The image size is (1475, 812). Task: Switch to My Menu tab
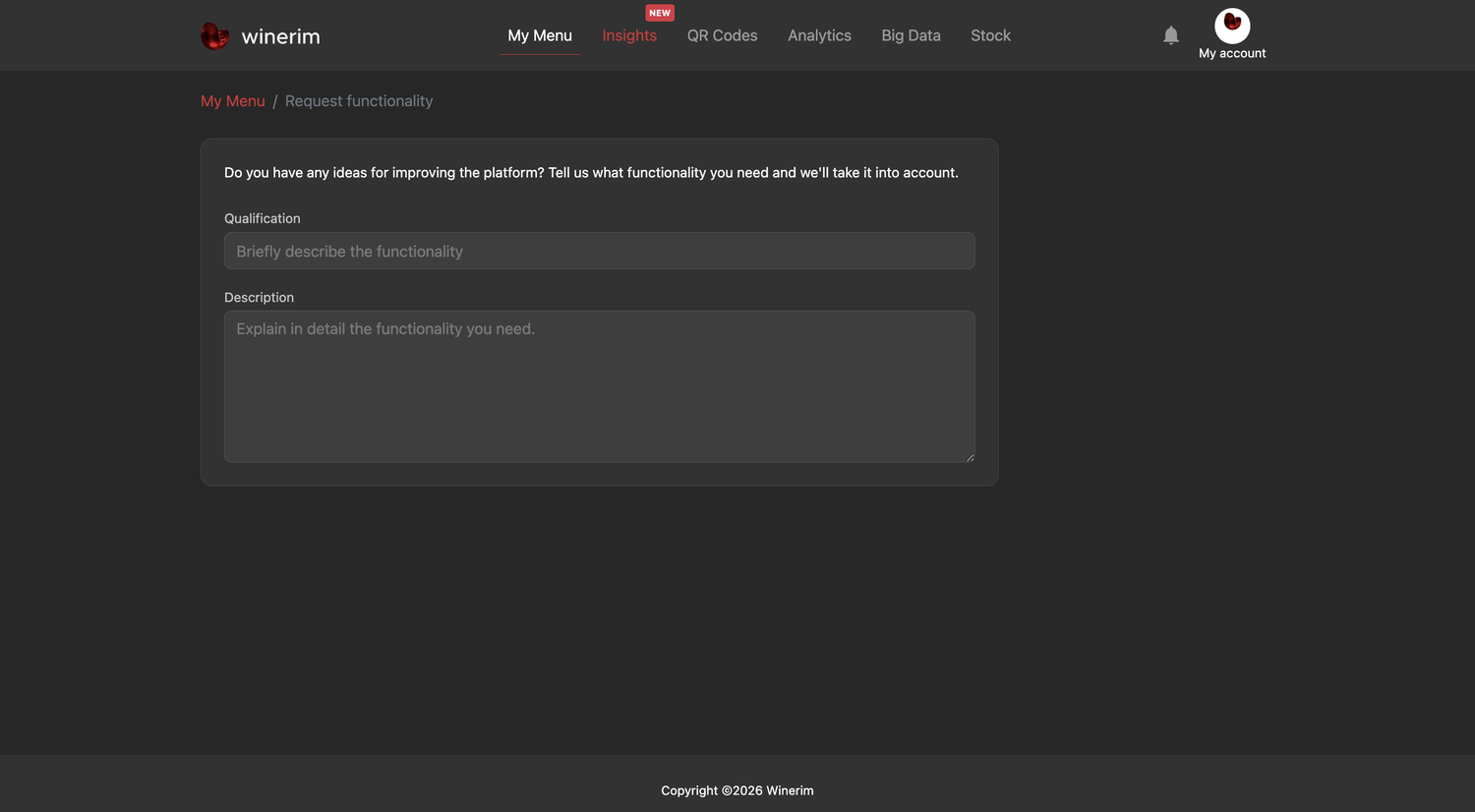(540, 35)
